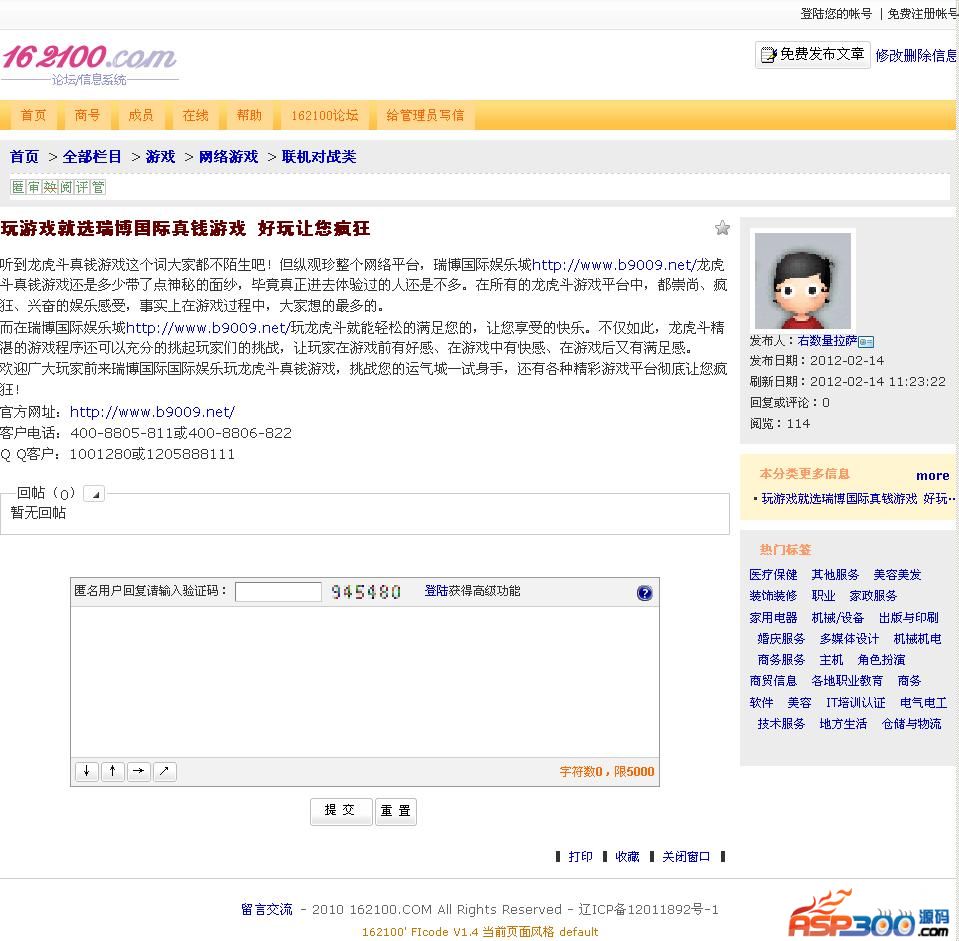Click the blue help question-mark icon

(x=644, y=592)
